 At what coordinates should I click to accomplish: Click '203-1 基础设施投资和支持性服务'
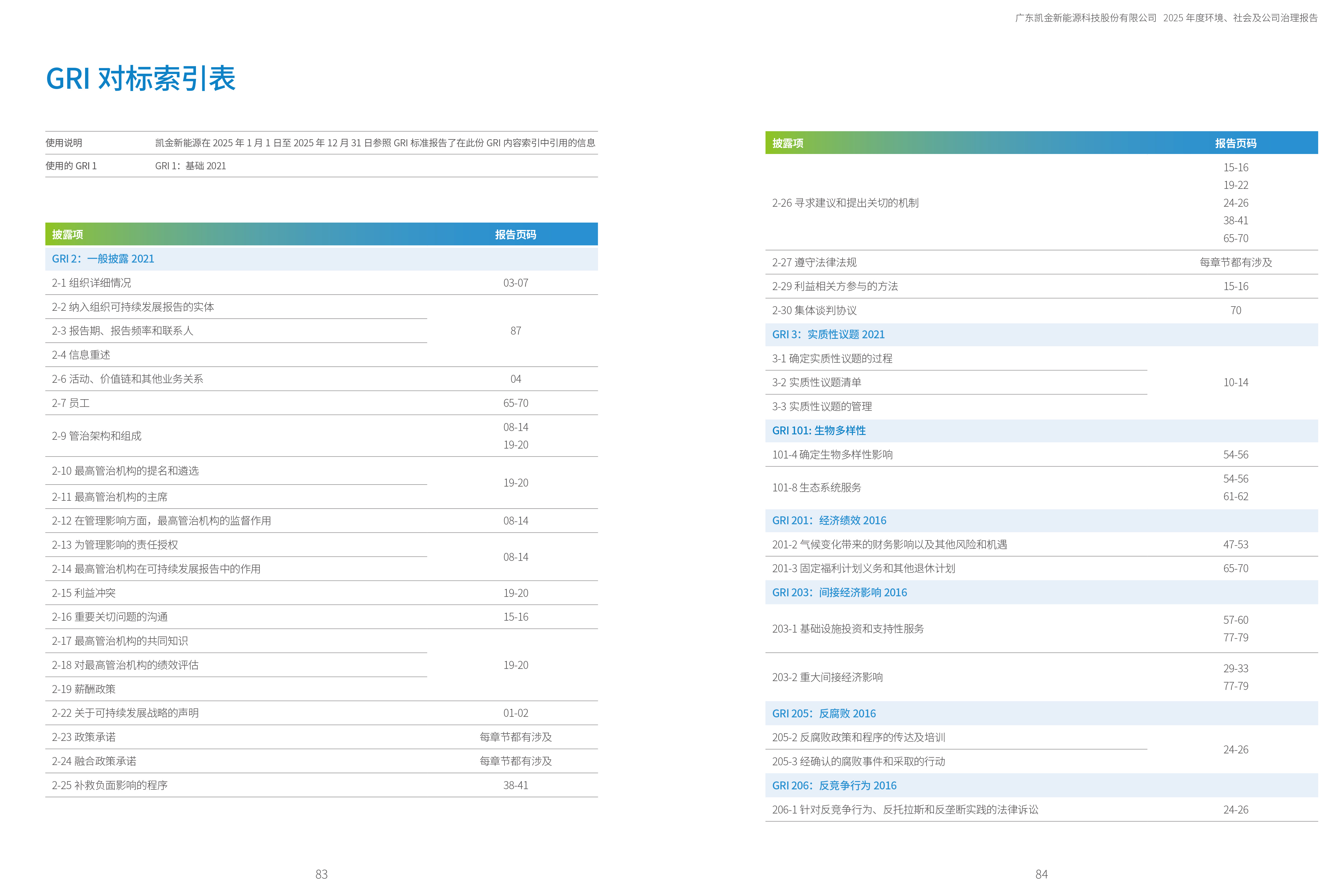point(848,629)
